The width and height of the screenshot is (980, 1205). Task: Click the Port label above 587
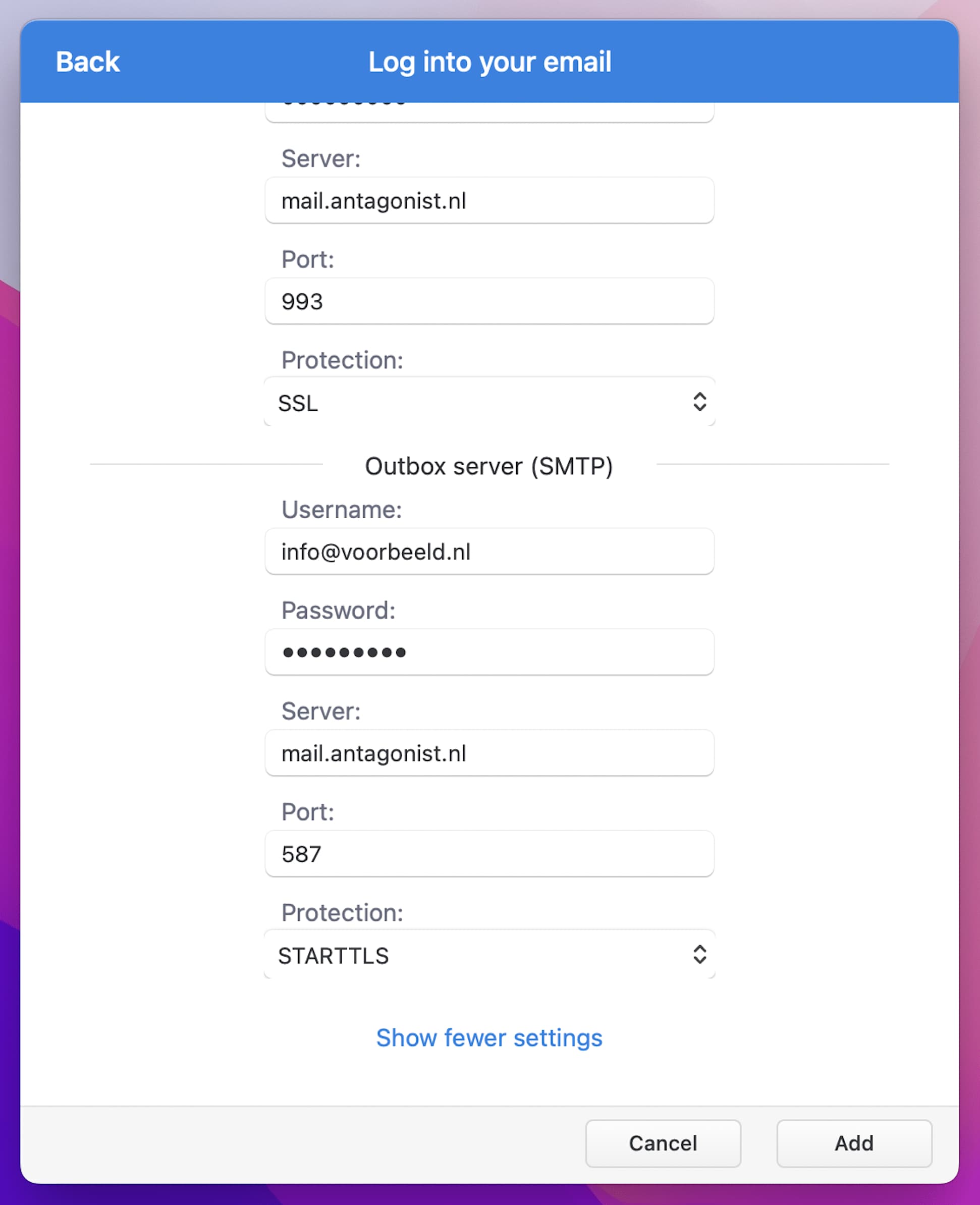pyautogui.click(x=308, y=812)
